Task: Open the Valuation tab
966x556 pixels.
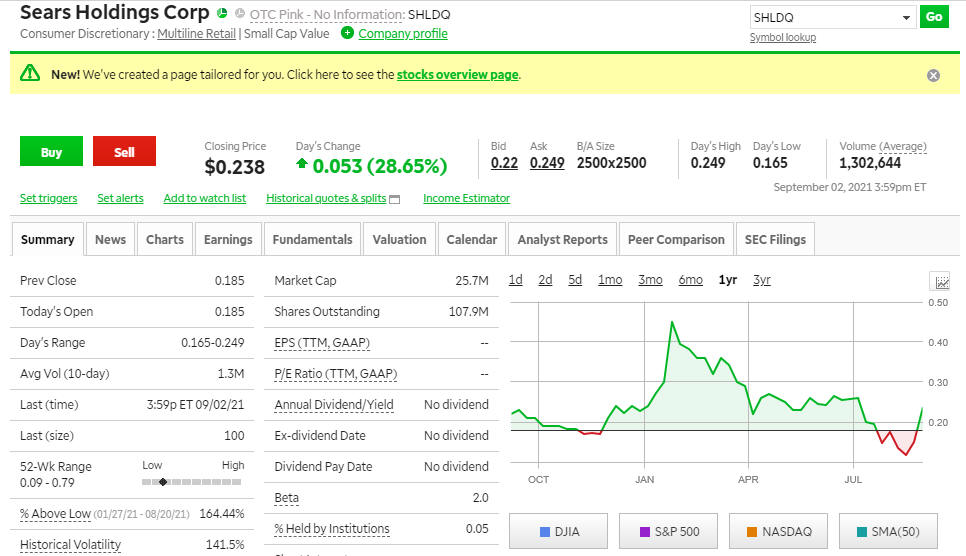Action: point(399,239)
